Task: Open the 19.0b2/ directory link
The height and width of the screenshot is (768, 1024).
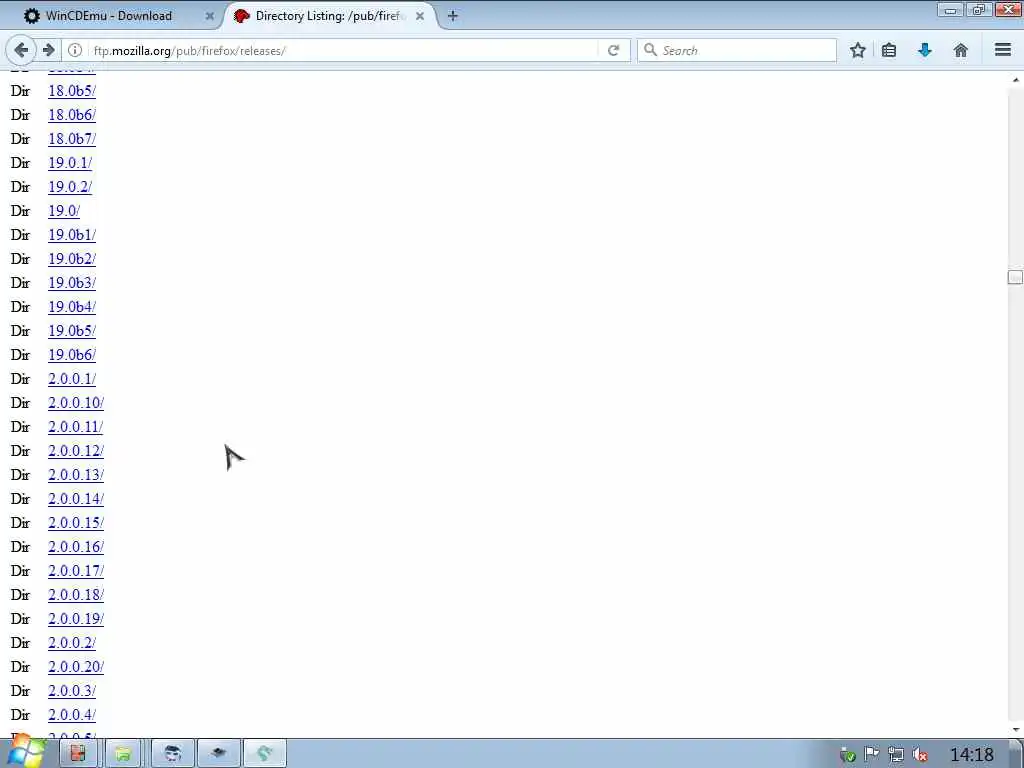Action: [x=72, y=259]
